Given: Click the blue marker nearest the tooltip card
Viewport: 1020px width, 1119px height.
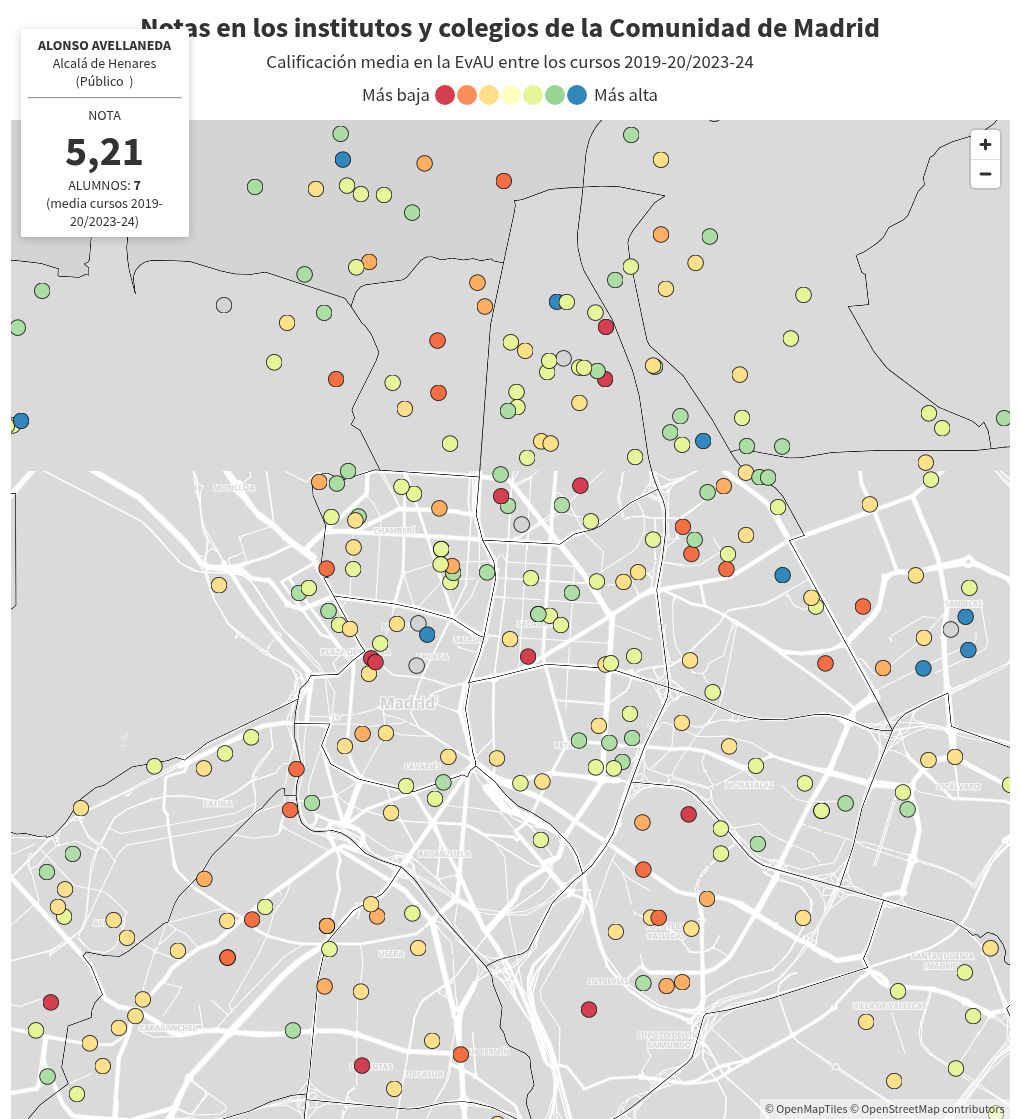Looking at the screenshot, I should pyautogui.click(x=343, y=159).
